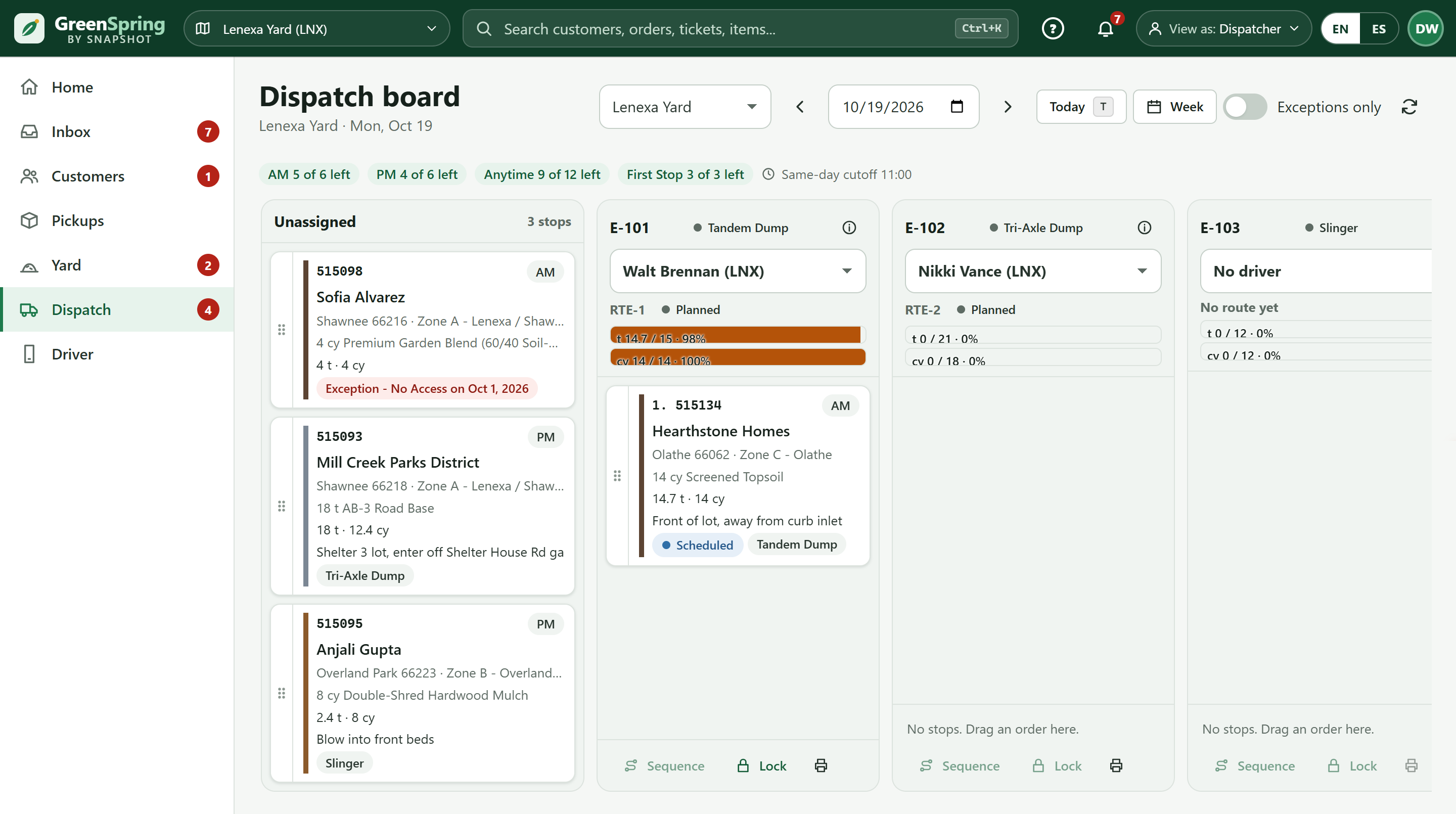The width and height of the screenshot is (1456, 814).
Task: Open Inbox in sidebar
Action: tap(117, 132)
